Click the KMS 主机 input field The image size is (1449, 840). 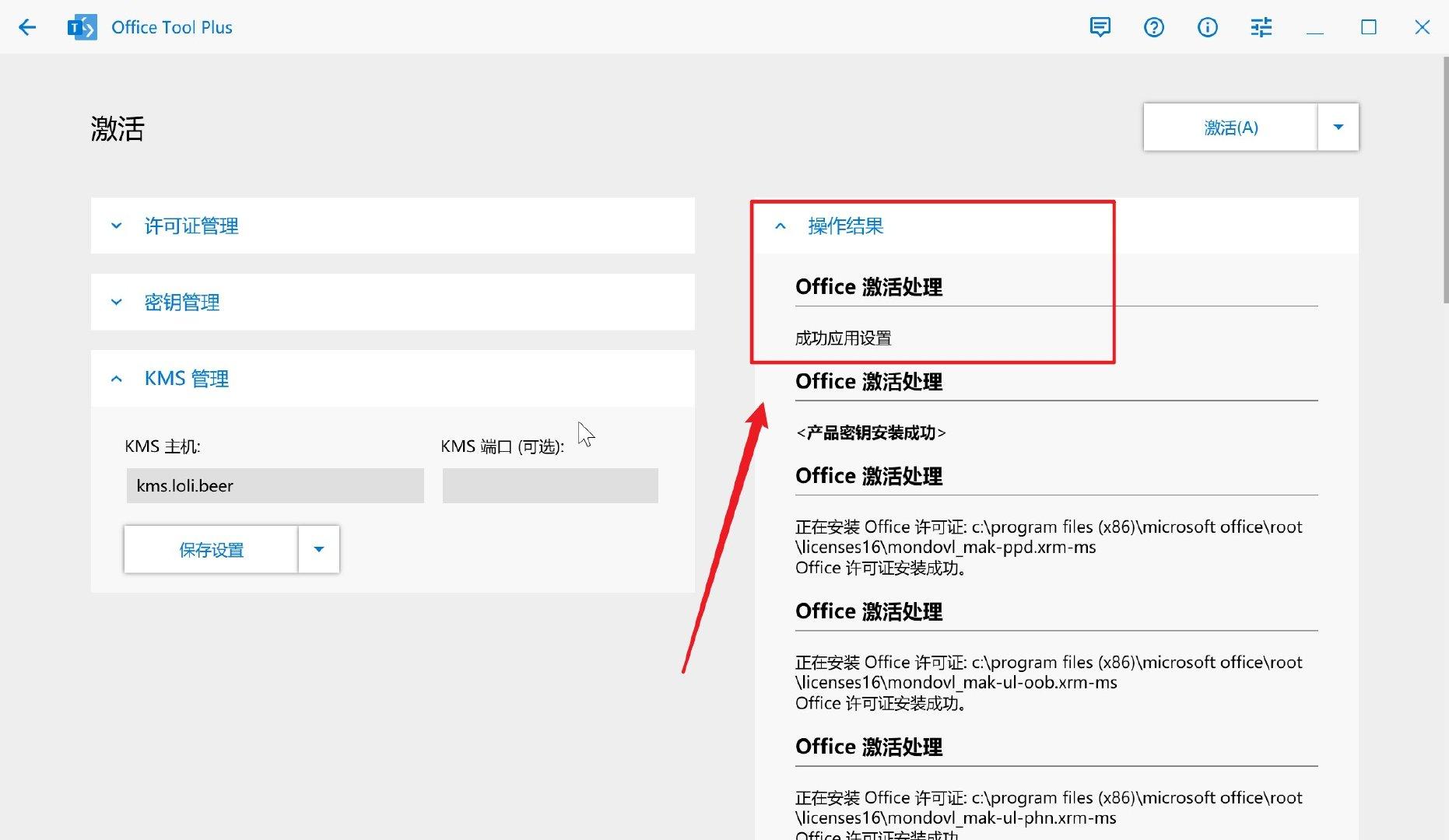pyautogui.click(x=275, y=485)
